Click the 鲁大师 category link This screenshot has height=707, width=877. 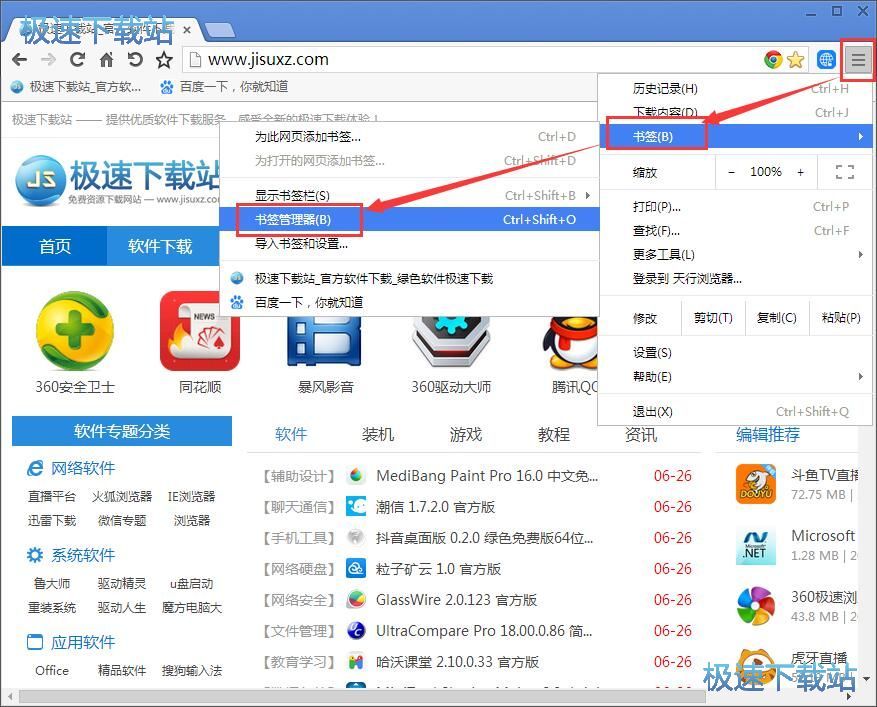[52, 583]
